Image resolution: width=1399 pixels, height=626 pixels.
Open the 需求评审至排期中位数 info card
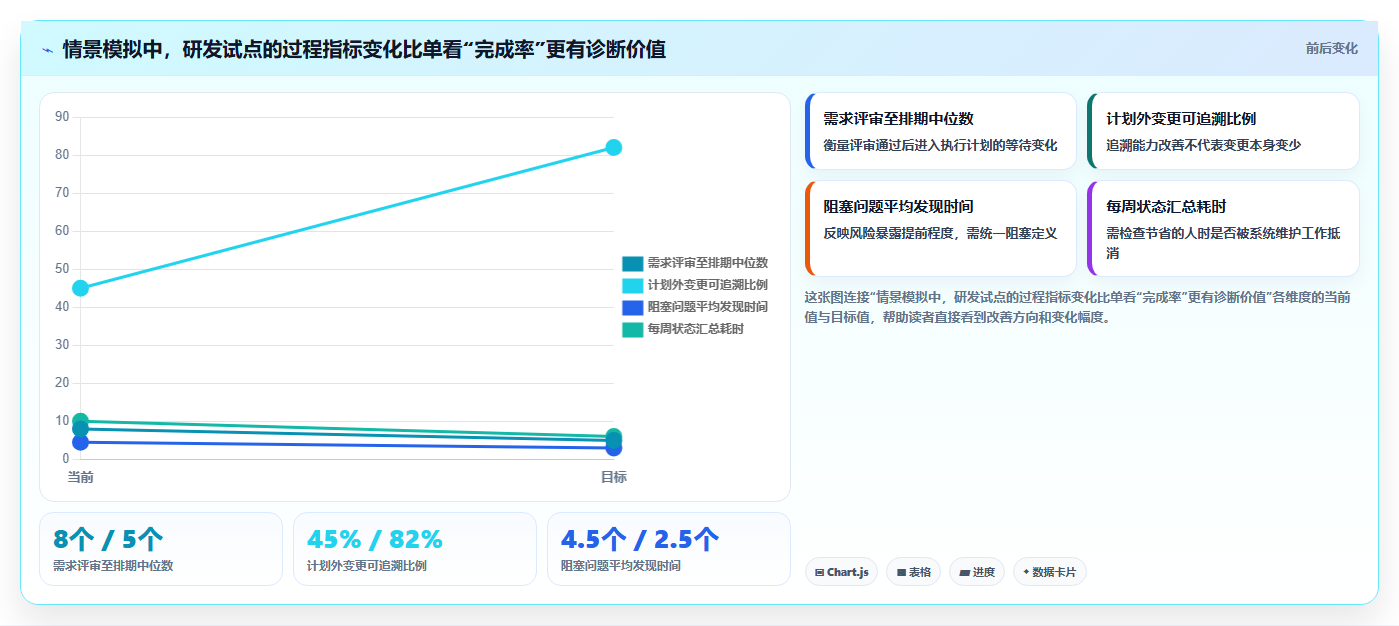click(940, 131)
